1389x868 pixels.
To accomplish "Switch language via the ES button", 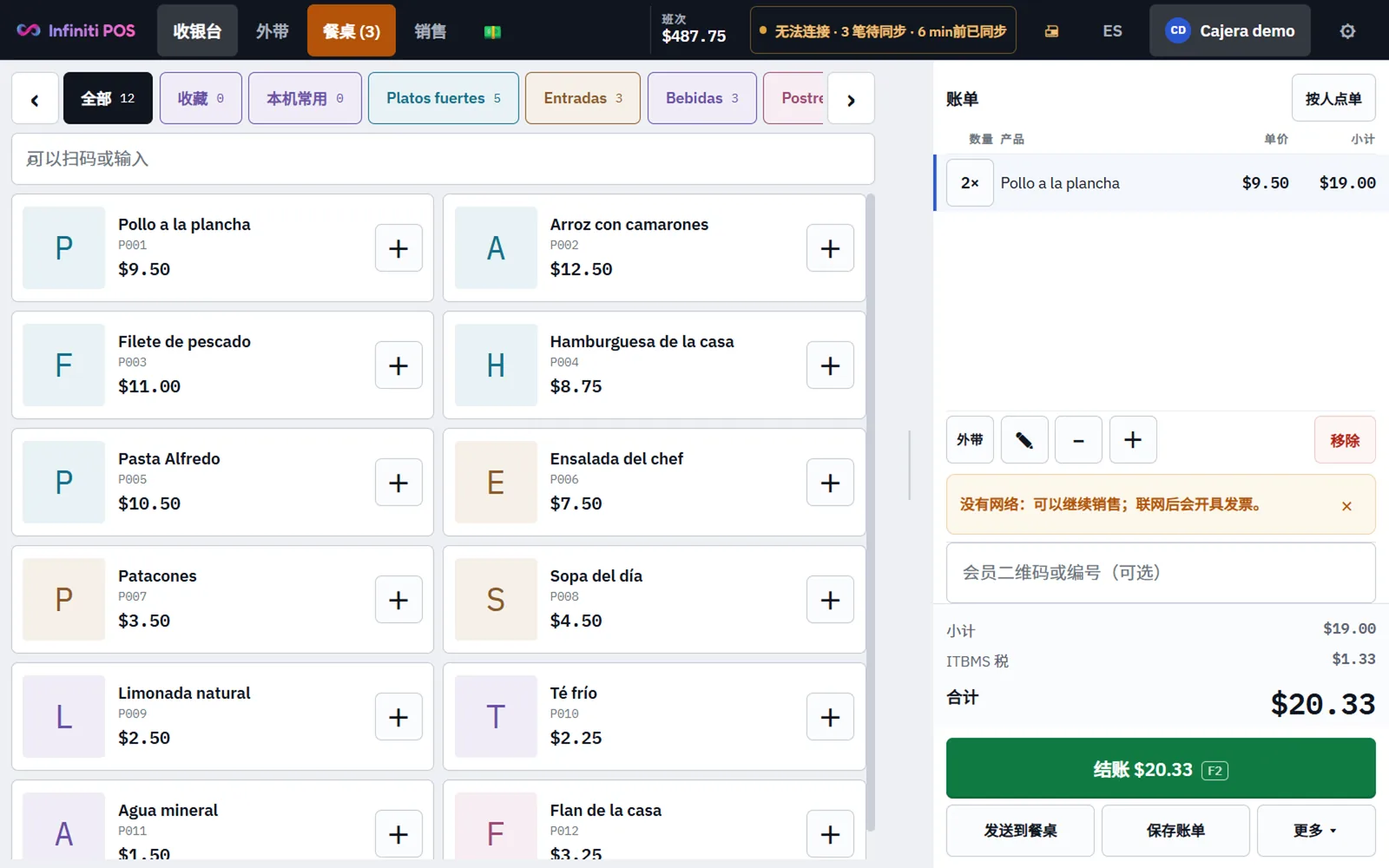I will [1112, 31].
